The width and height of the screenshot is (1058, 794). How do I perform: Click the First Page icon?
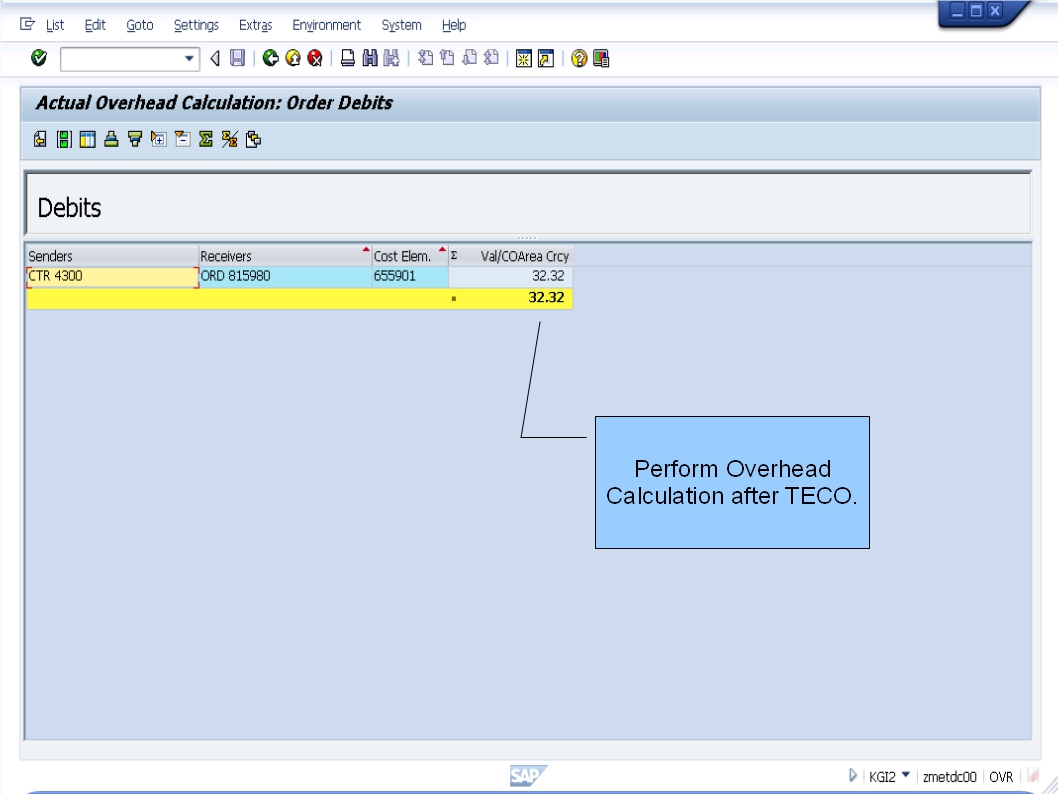point(425,59)
